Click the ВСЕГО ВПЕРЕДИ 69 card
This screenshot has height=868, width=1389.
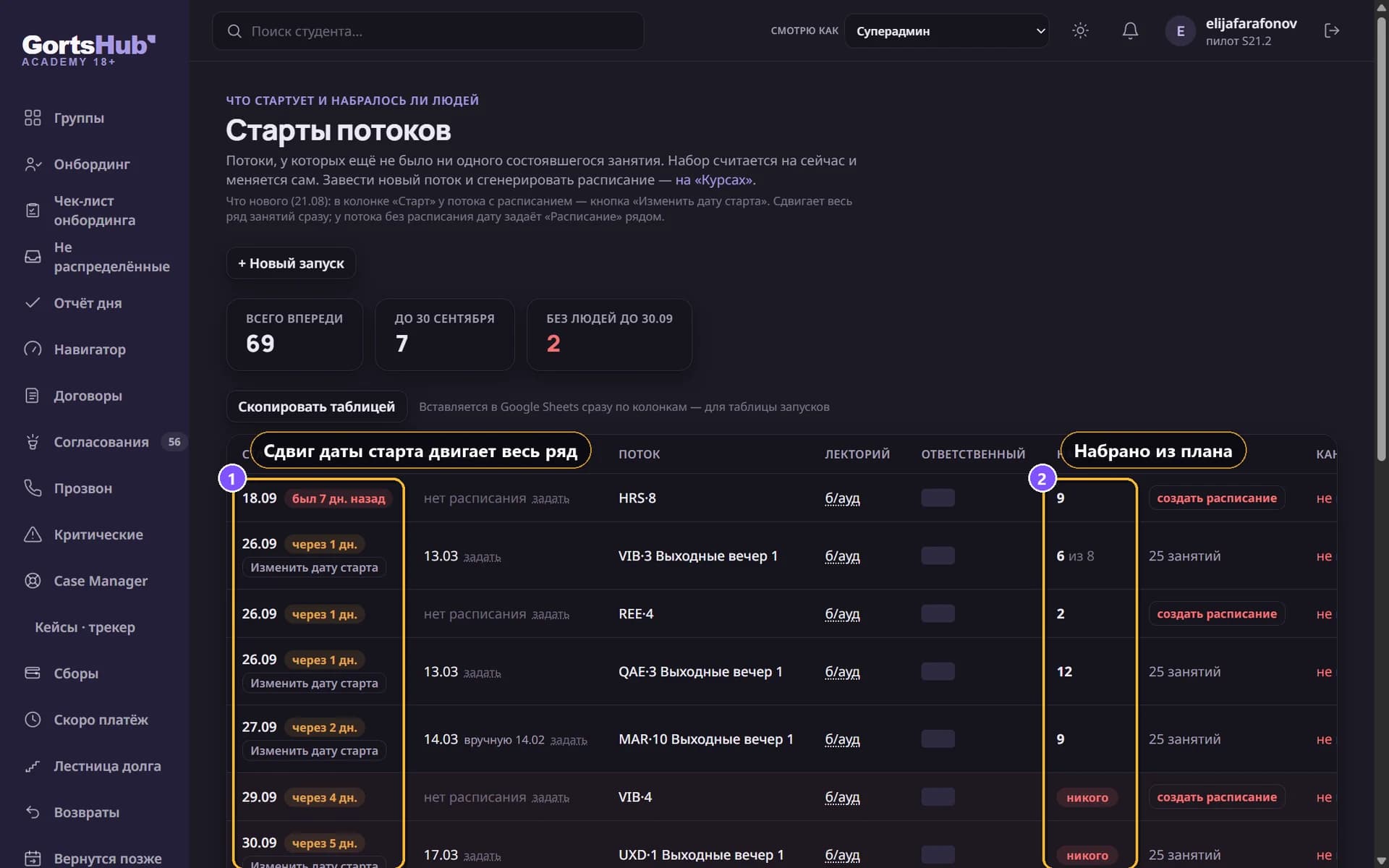tap(294, 335)
